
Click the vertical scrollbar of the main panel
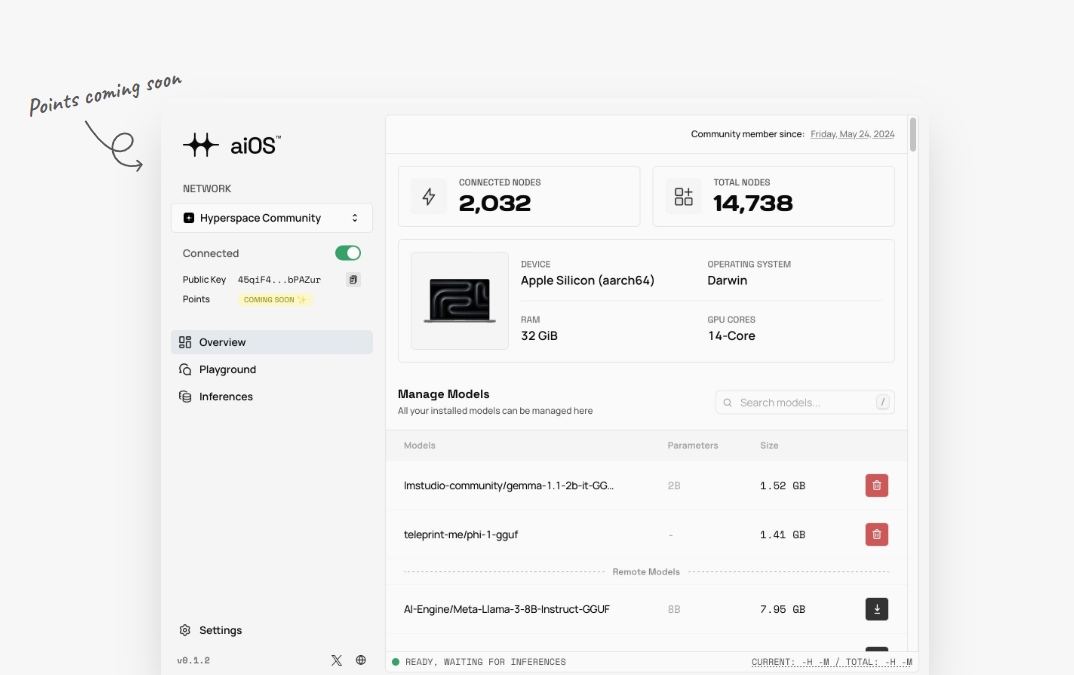pyautogui.click(x=912, y=135)
